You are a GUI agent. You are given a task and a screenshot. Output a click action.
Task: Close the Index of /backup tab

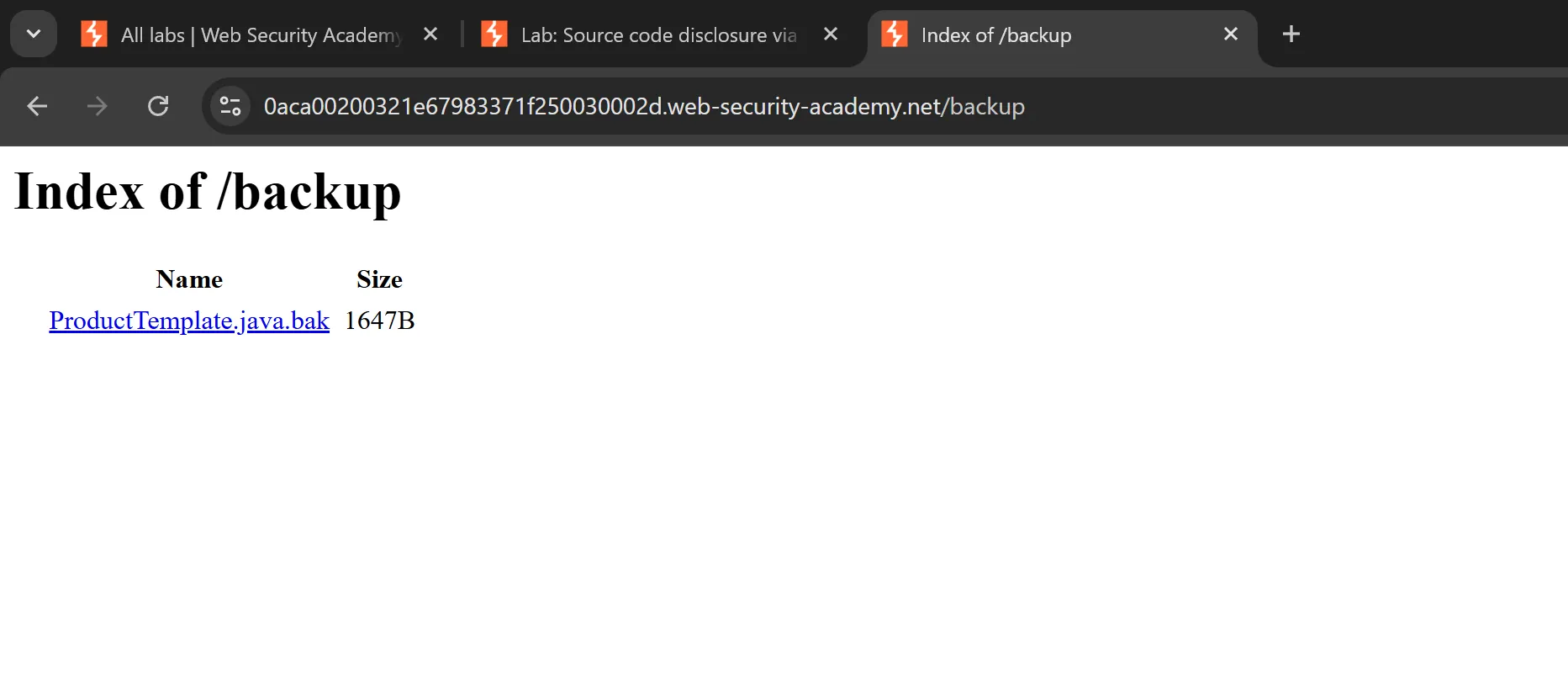[x=1231, y=34]
